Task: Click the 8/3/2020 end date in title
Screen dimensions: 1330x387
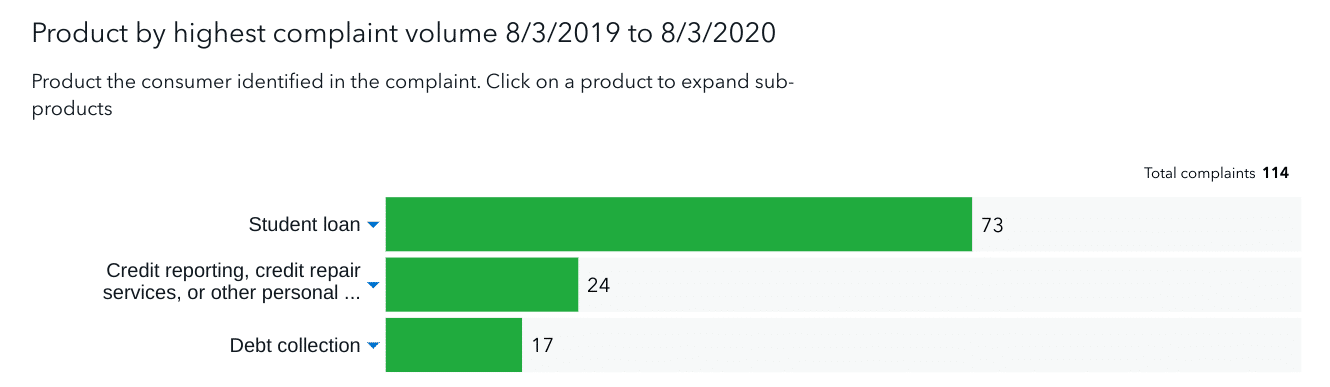Action: tap(718, 33)
